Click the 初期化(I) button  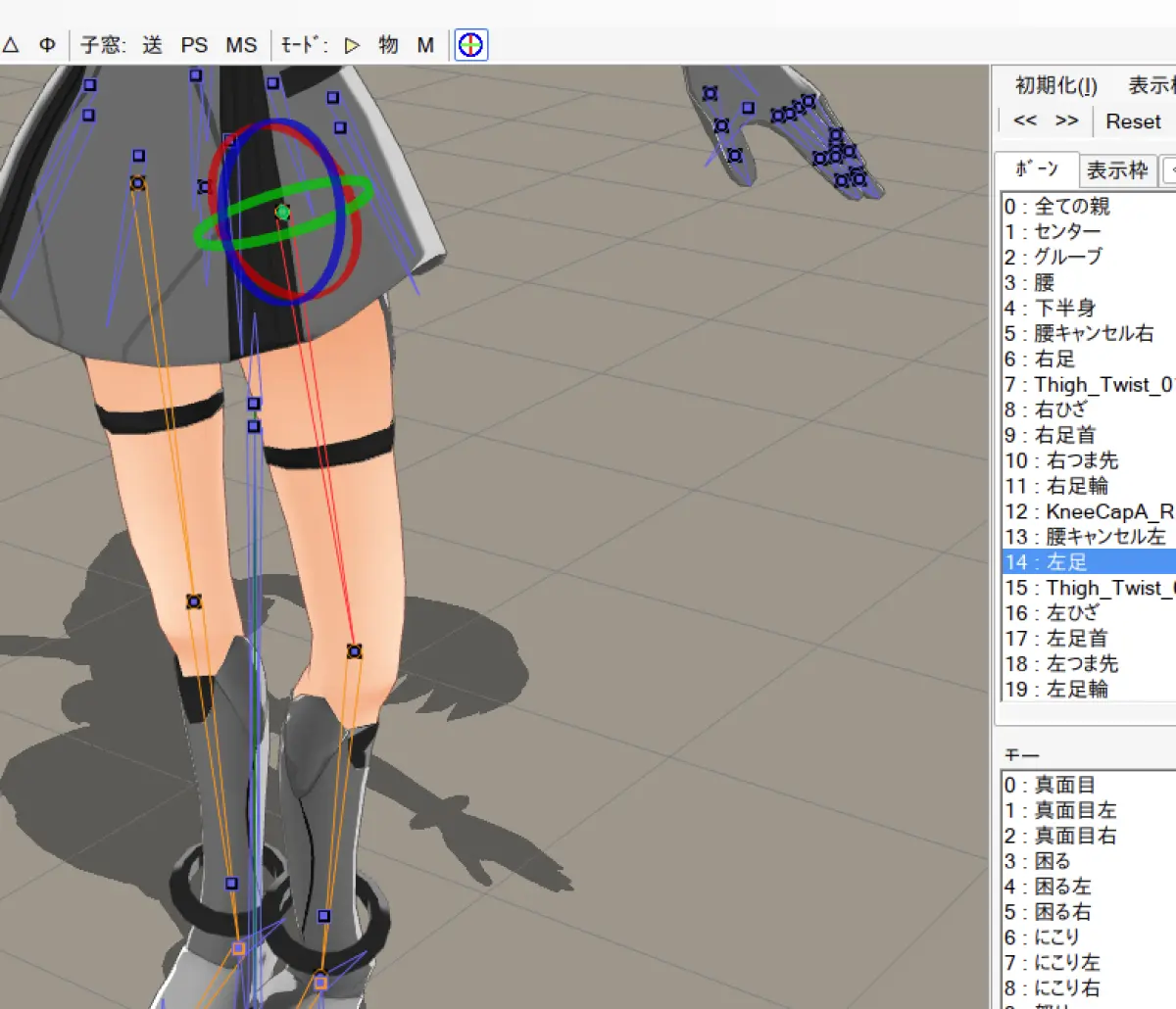click(1056, 85)
